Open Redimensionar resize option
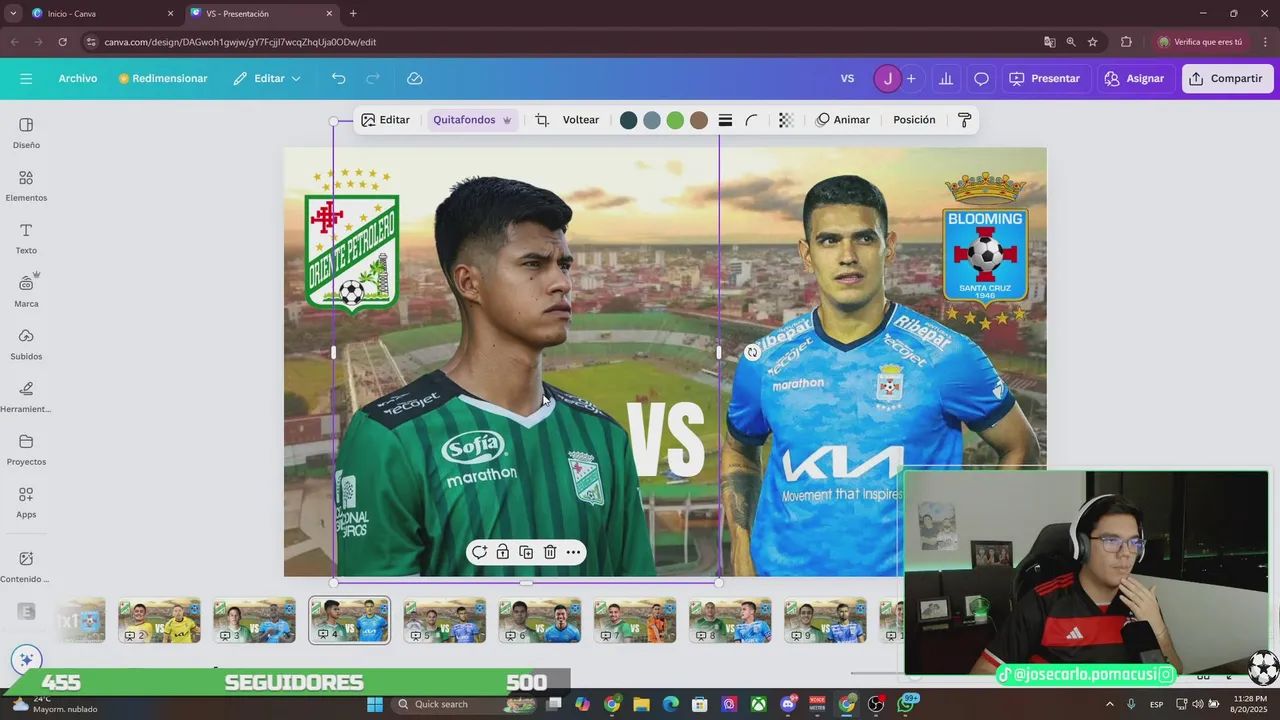This screenshot has width=1280, height=720. [163, 78]
